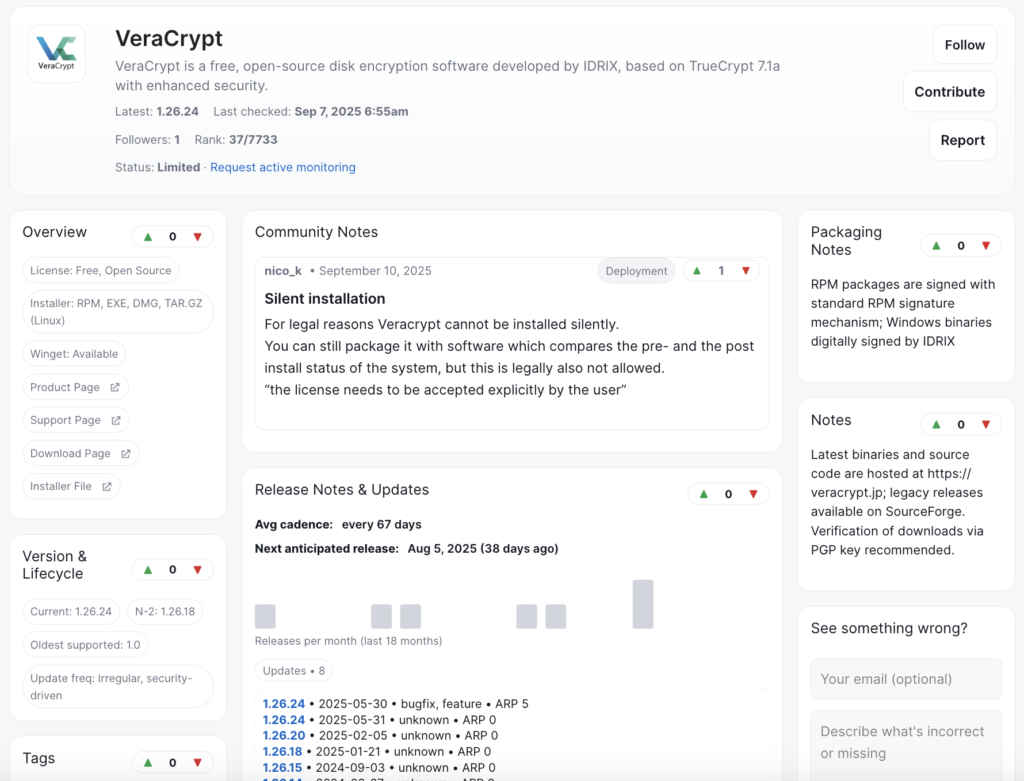
Task: Click the Update freq: Irregular chip
Action: pyautogui.click(x=118, y=687)
